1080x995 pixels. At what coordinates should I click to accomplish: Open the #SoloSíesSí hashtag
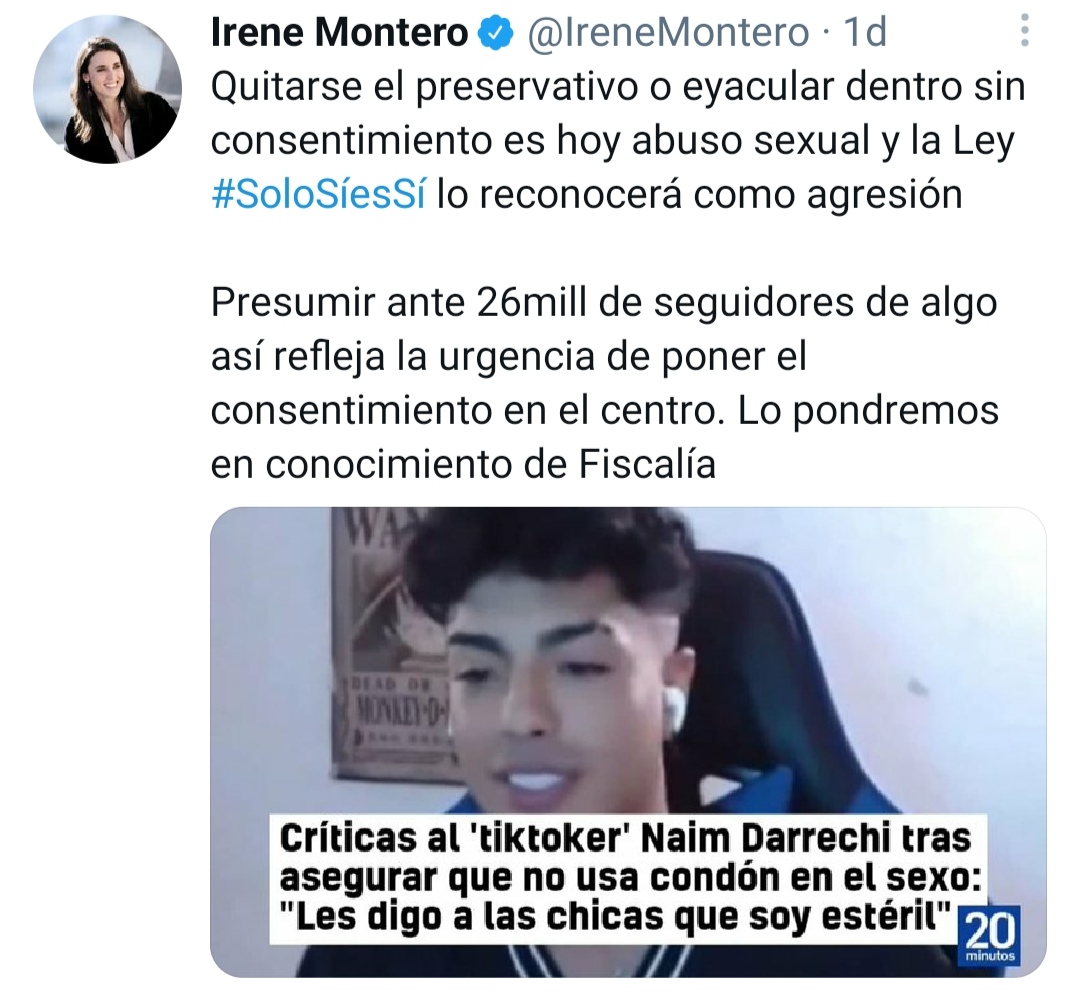tap(319, 195)
